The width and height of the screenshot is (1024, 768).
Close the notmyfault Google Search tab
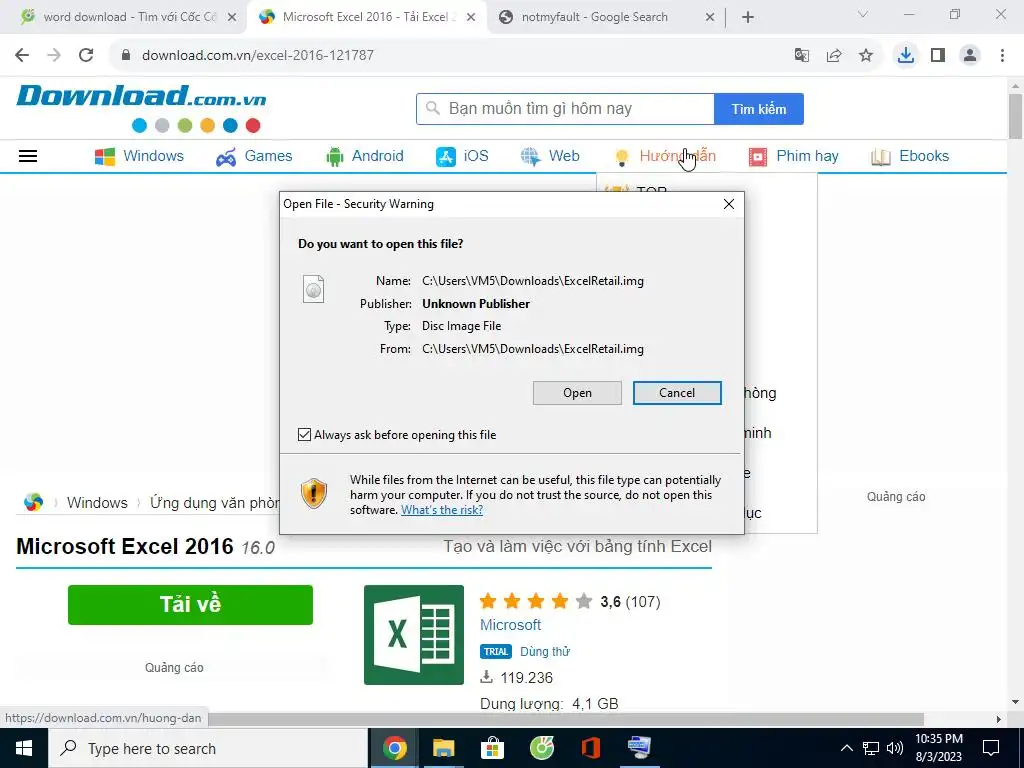710,18
